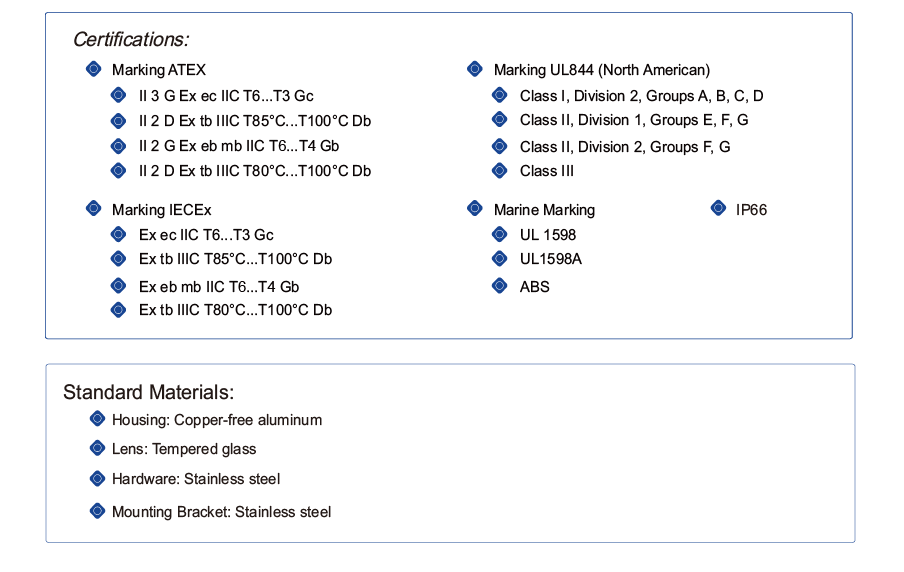Select the Standard Materials heading
The width and height of the screenshot is (904, 572).
[149, 392]
